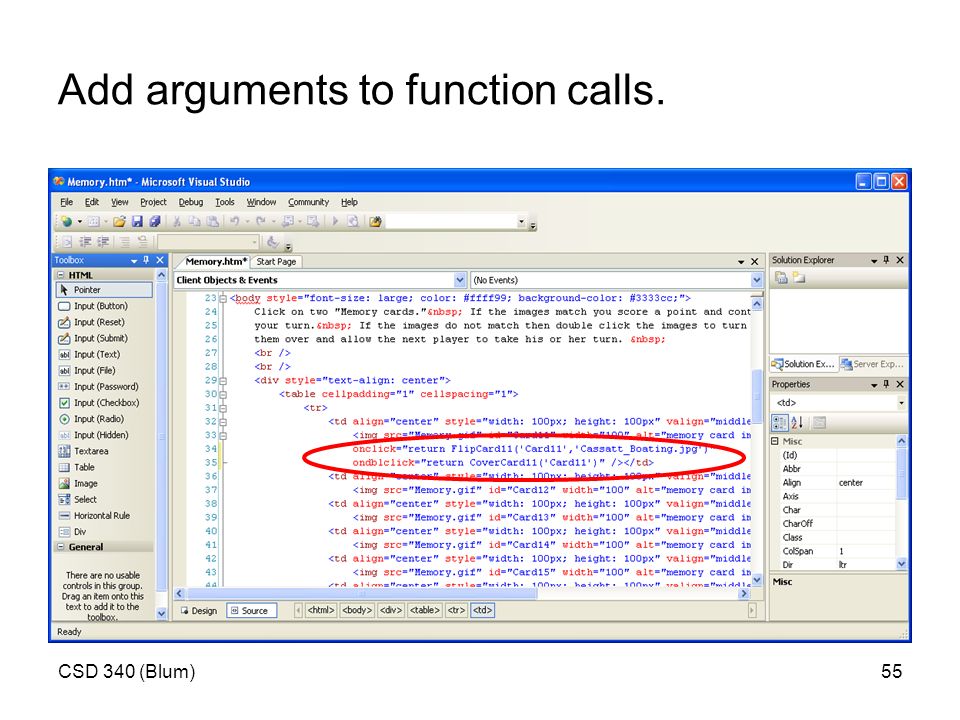Open the <td> element dropdown in Properties
This screenshot has width=960, height=720.
click(901, 403)
